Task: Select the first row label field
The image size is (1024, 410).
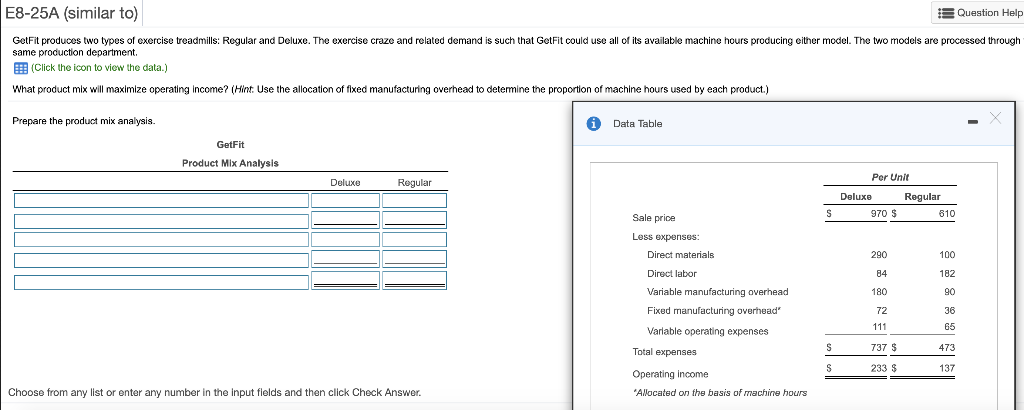Action: pos(161,200)
